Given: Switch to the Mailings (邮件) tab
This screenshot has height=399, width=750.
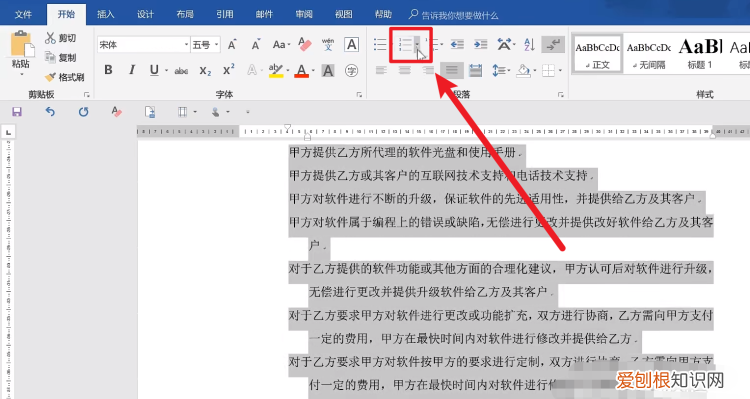Looking at the screenshot, I should (264, 14).
